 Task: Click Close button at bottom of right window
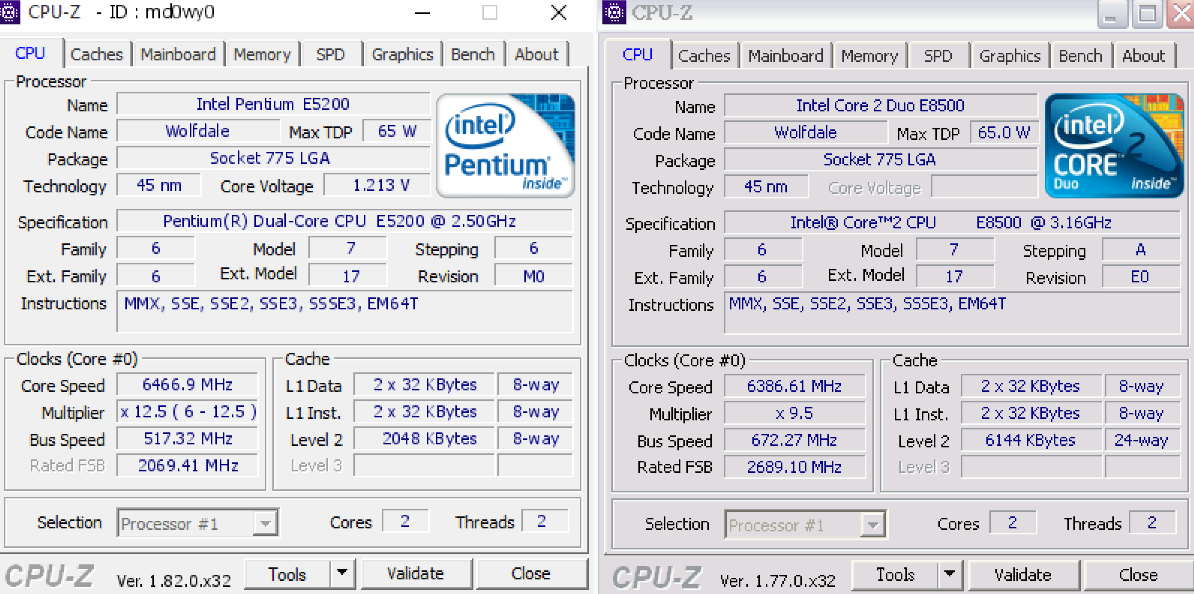pyautogui.click(x=1138, y=575)
